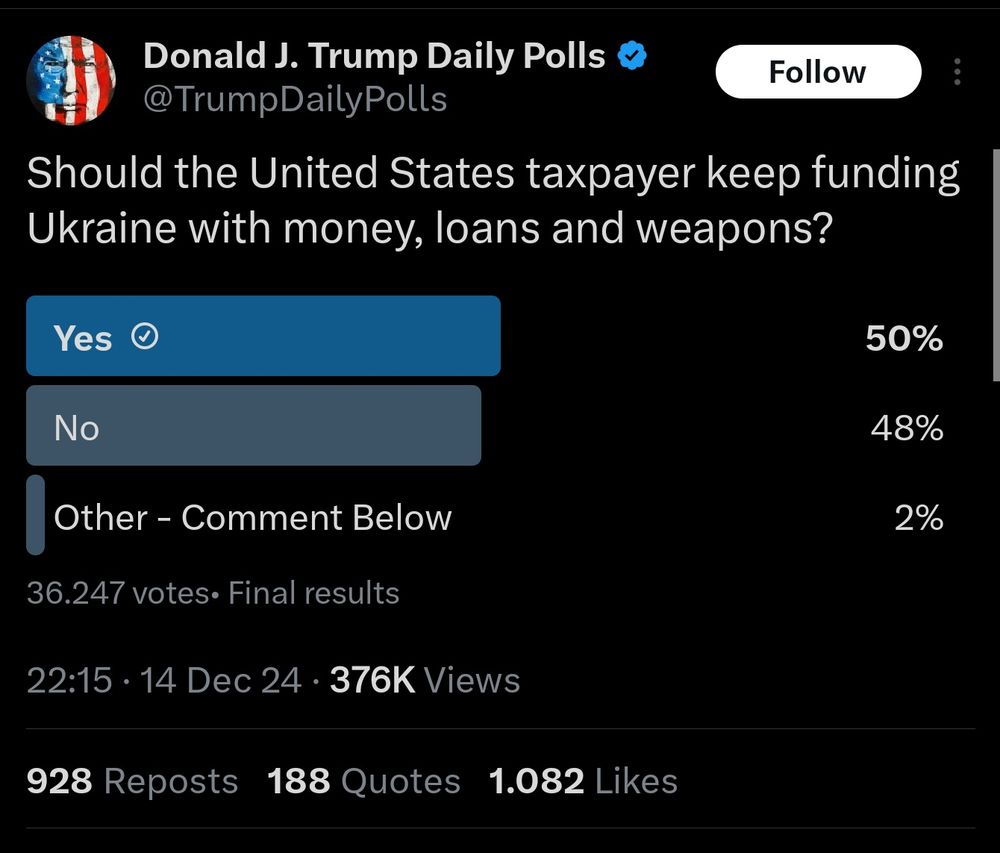Select the No poll result bar

[x=253, y=426]
